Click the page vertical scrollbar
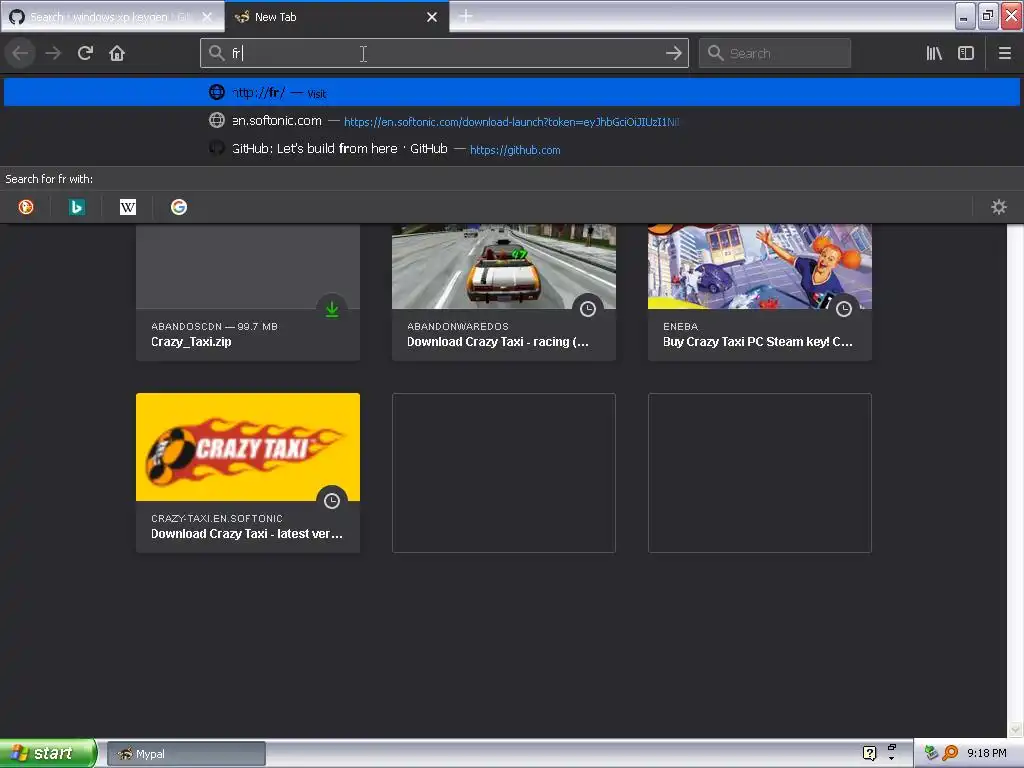This screenshot has height=768, width=1024. point(1015,480)
